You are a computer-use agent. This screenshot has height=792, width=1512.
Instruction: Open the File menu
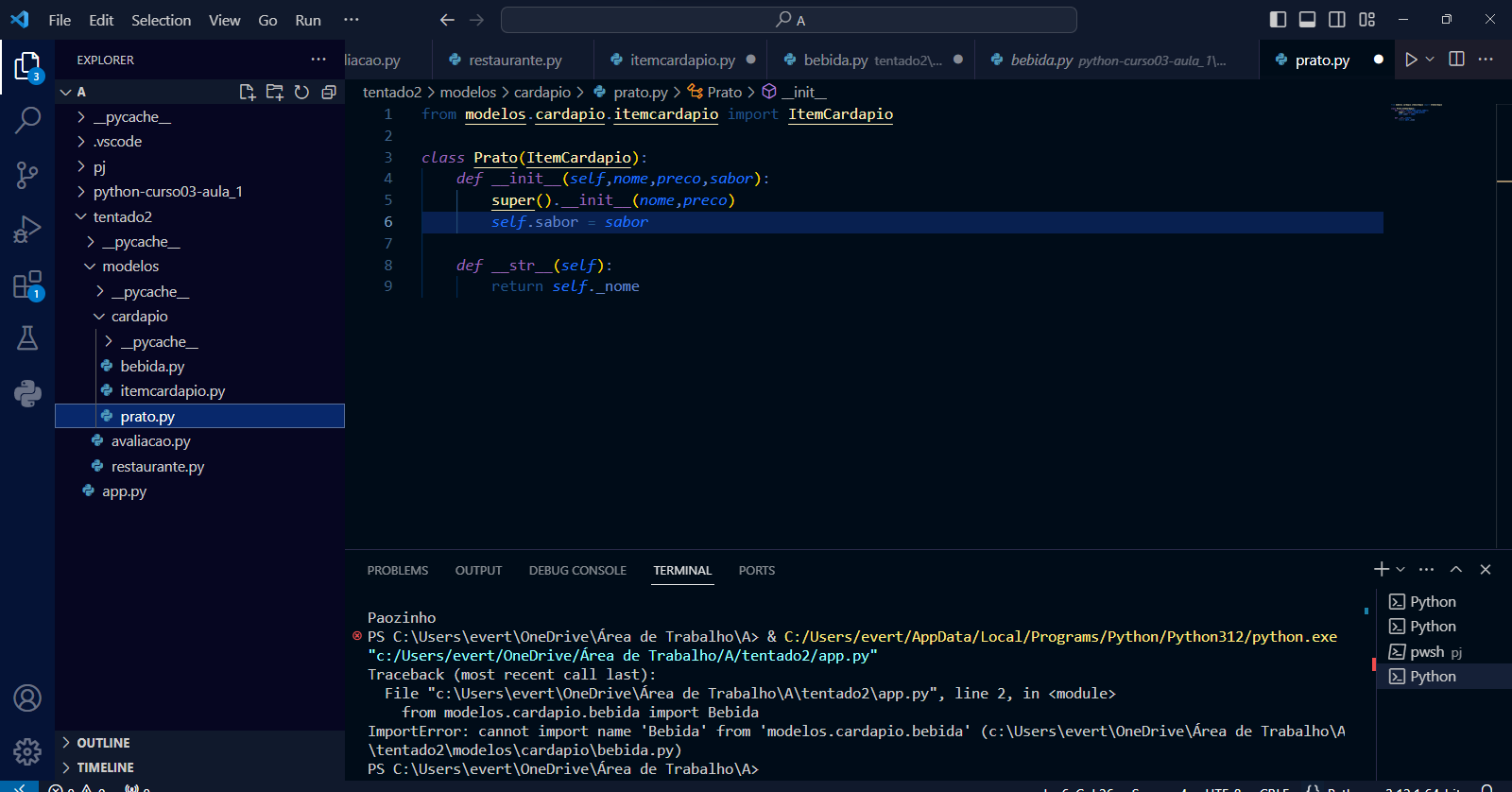60,20
